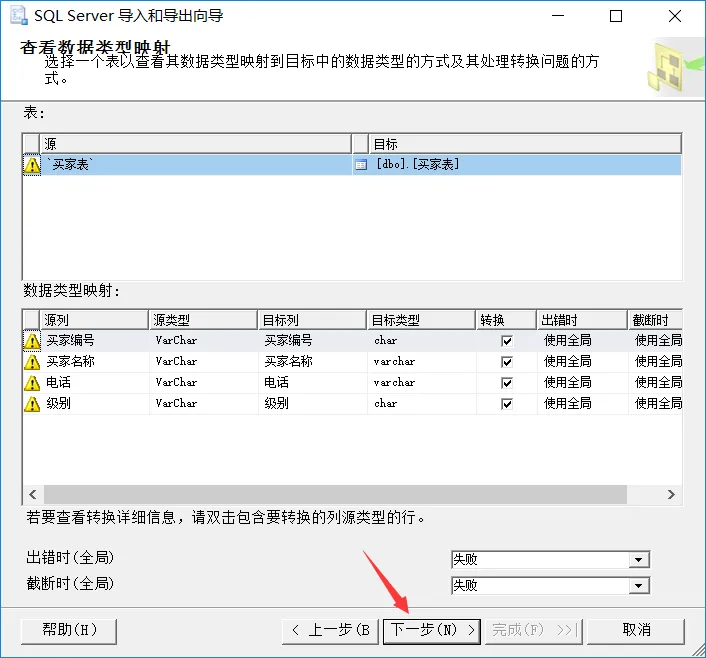Uncheck the 转换 checkbox for 买家名称

pos(507,362)
